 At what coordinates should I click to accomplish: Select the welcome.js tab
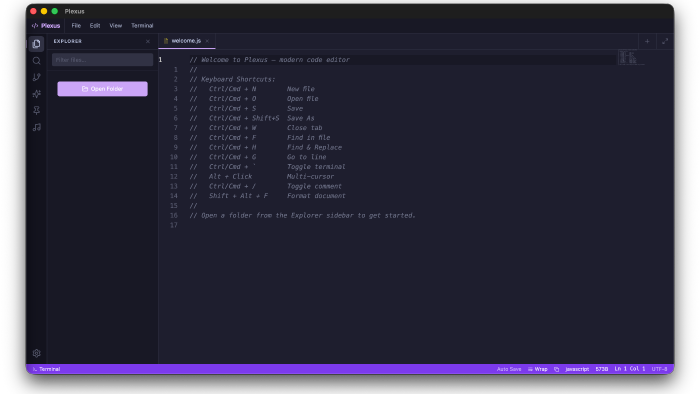[x=187, y=41]
